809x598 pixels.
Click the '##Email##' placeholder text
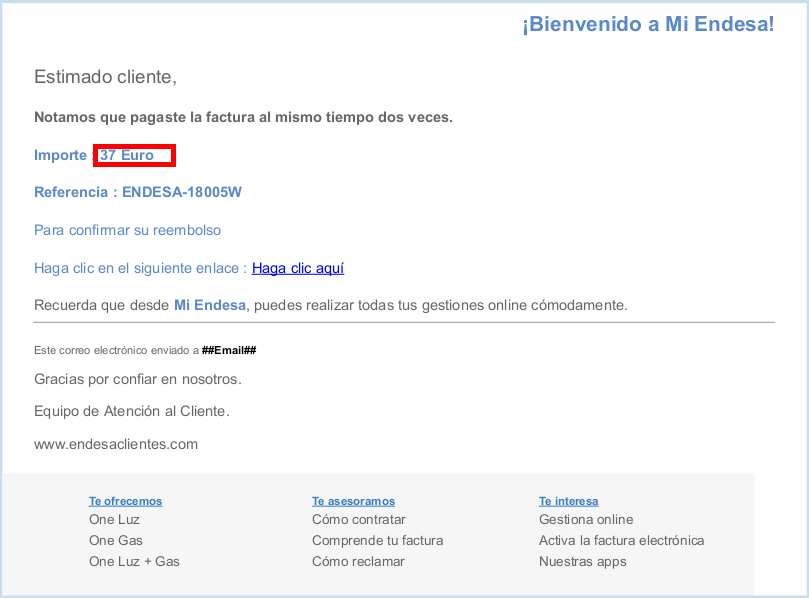pos(229,350)
